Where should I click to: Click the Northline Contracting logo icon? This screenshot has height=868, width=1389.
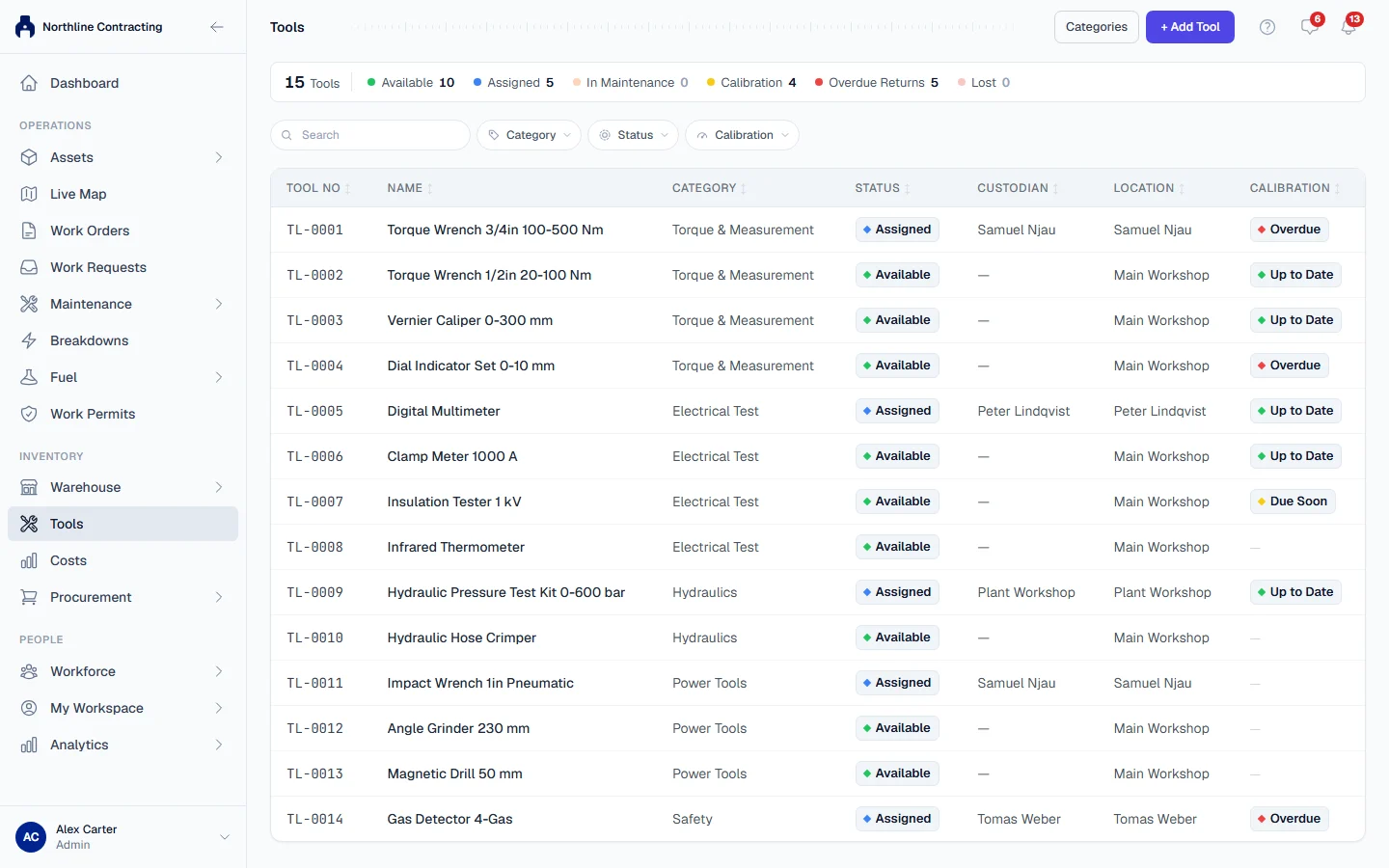click(x=25, y=27)
